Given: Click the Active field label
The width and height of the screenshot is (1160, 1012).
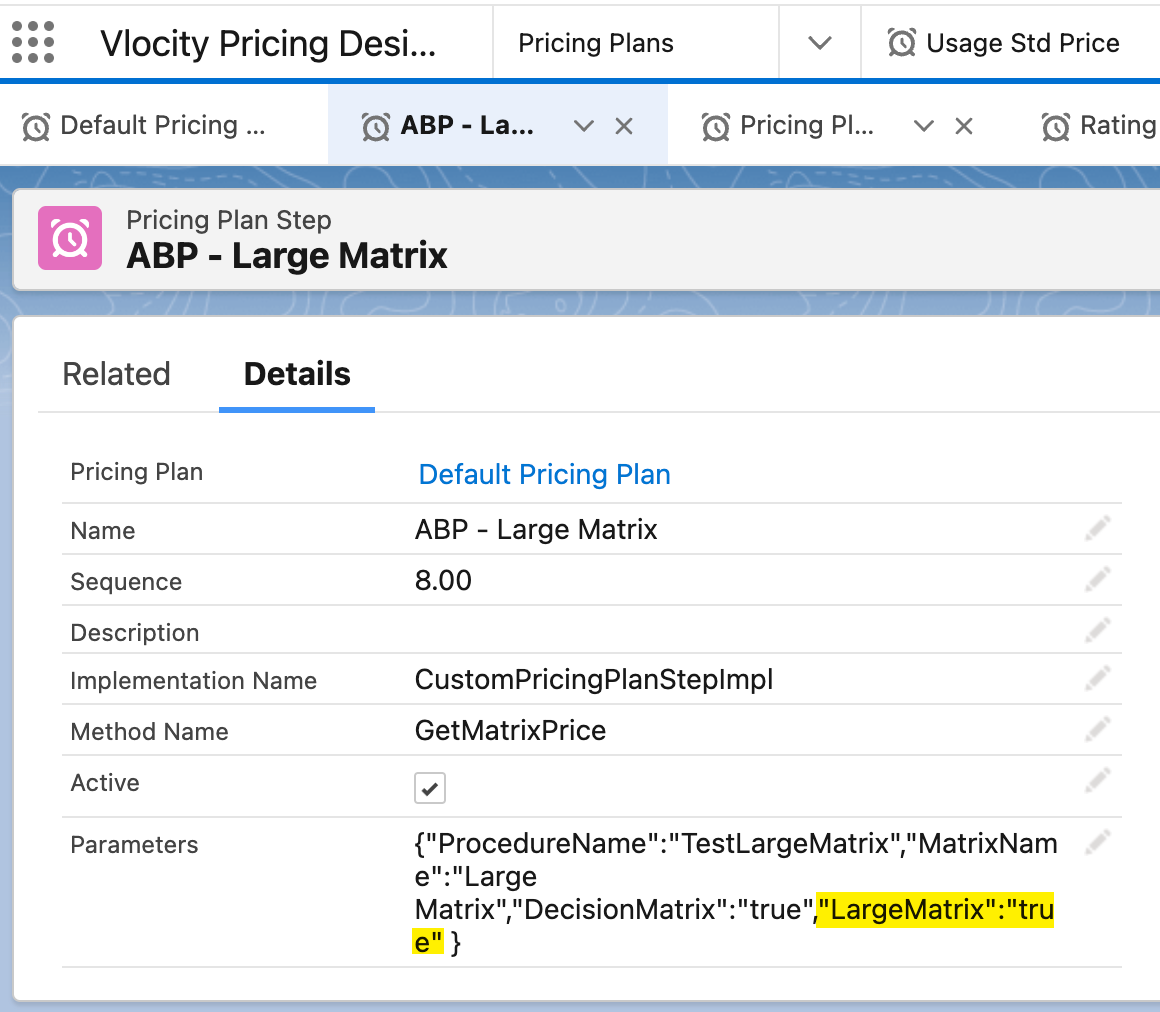Looking at the screenshot, I should (104, 783).
